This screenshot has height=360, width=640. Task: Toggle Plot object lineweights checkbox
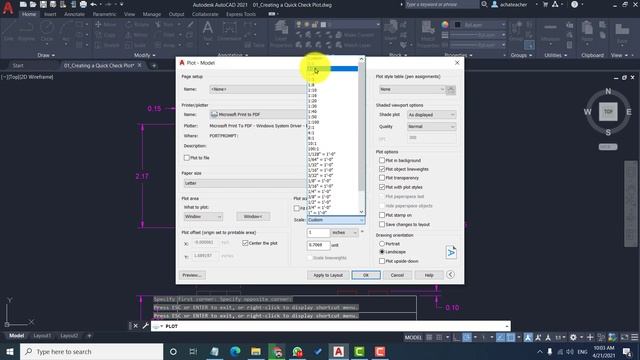click(x=382, y=169)
